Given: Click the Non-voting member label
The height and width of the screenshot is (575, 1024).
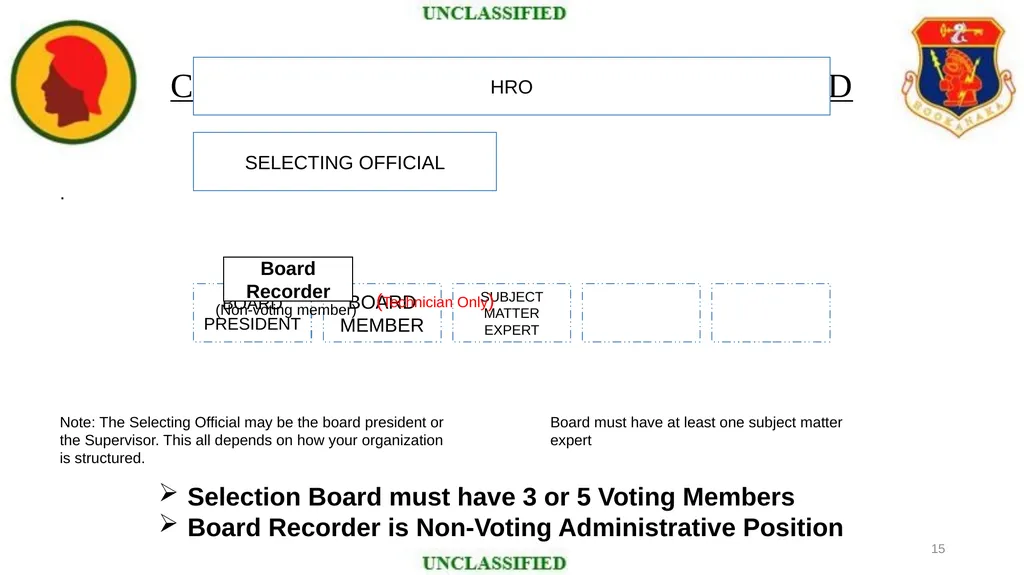Looking at the screenshot, I should click(286, 310).
